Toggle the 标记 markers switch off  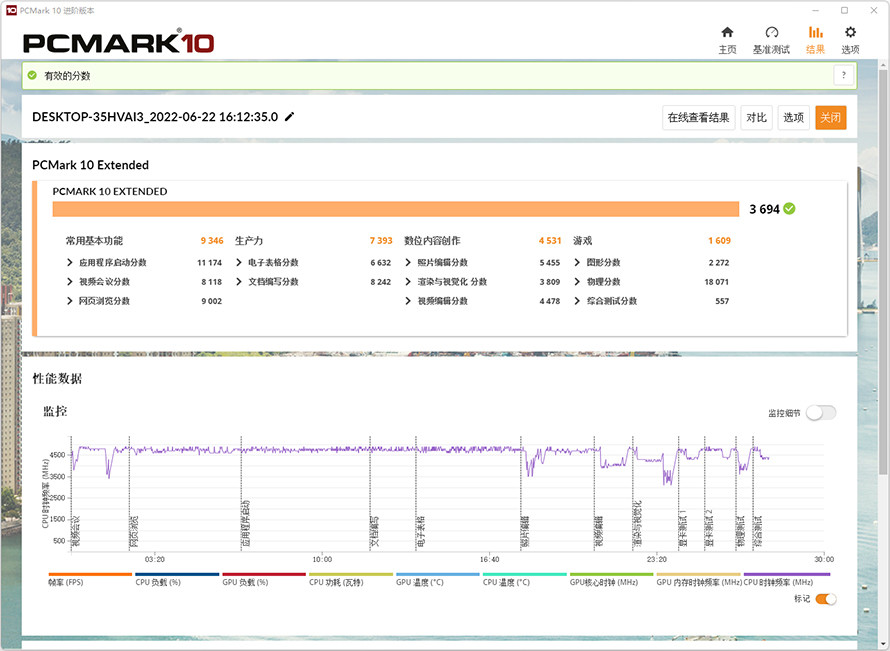point(826,599)
